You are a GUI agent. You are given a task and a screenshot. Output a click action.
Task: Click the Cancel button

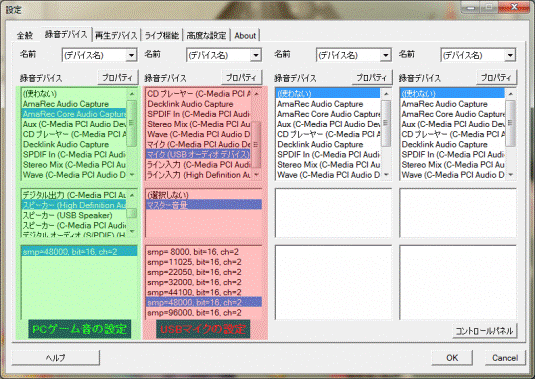[505, 358]
